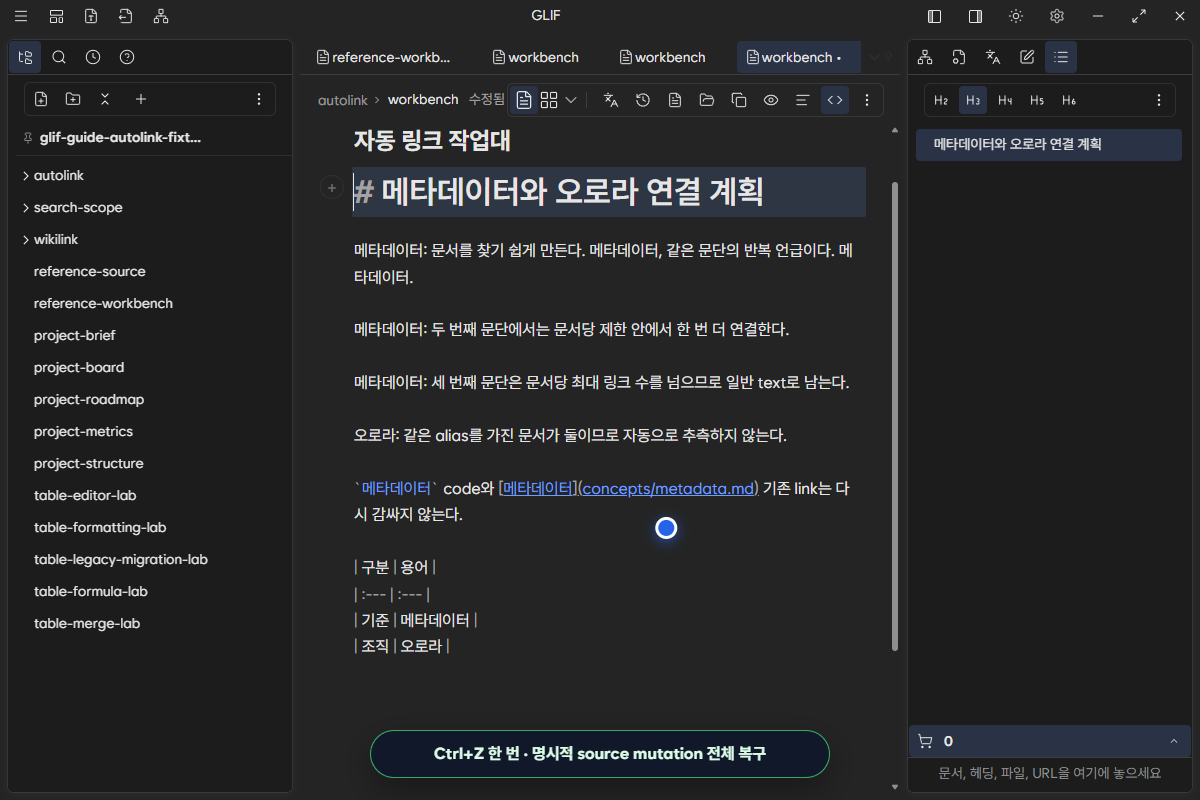Click editor vertical scrollbar thumb
Screen dimensions: 1200x800
coord(895,415)
